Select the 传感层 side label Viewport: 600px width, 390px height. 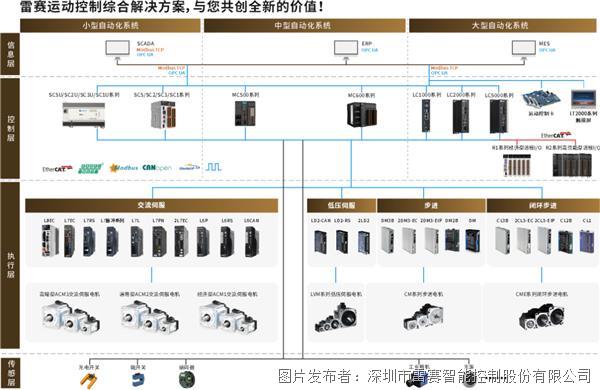pos(10,373)
